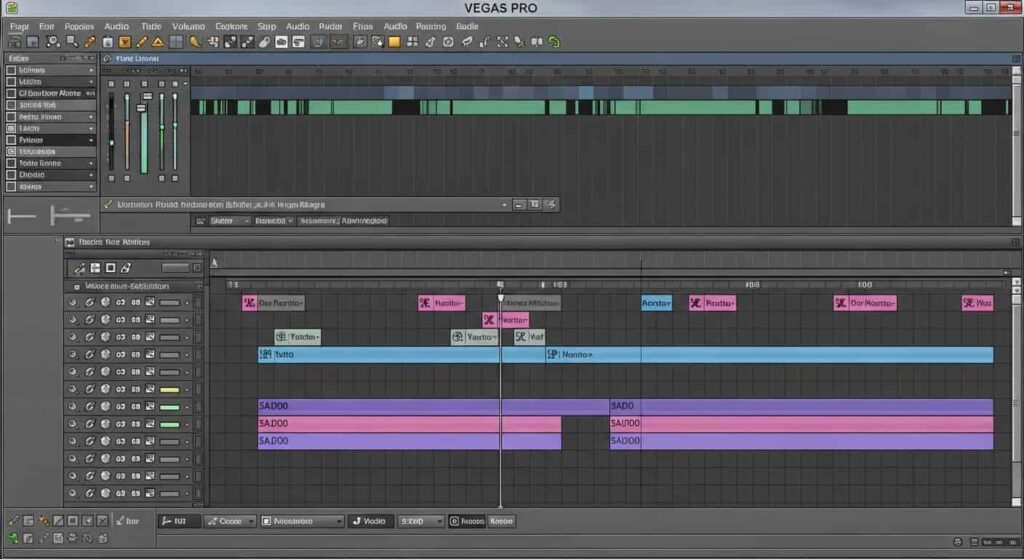This screenshot has width=1024, height=559.
Task: Click the Kooon button in bottom bar
Action: pyautogui.click(x=502, y=521)
